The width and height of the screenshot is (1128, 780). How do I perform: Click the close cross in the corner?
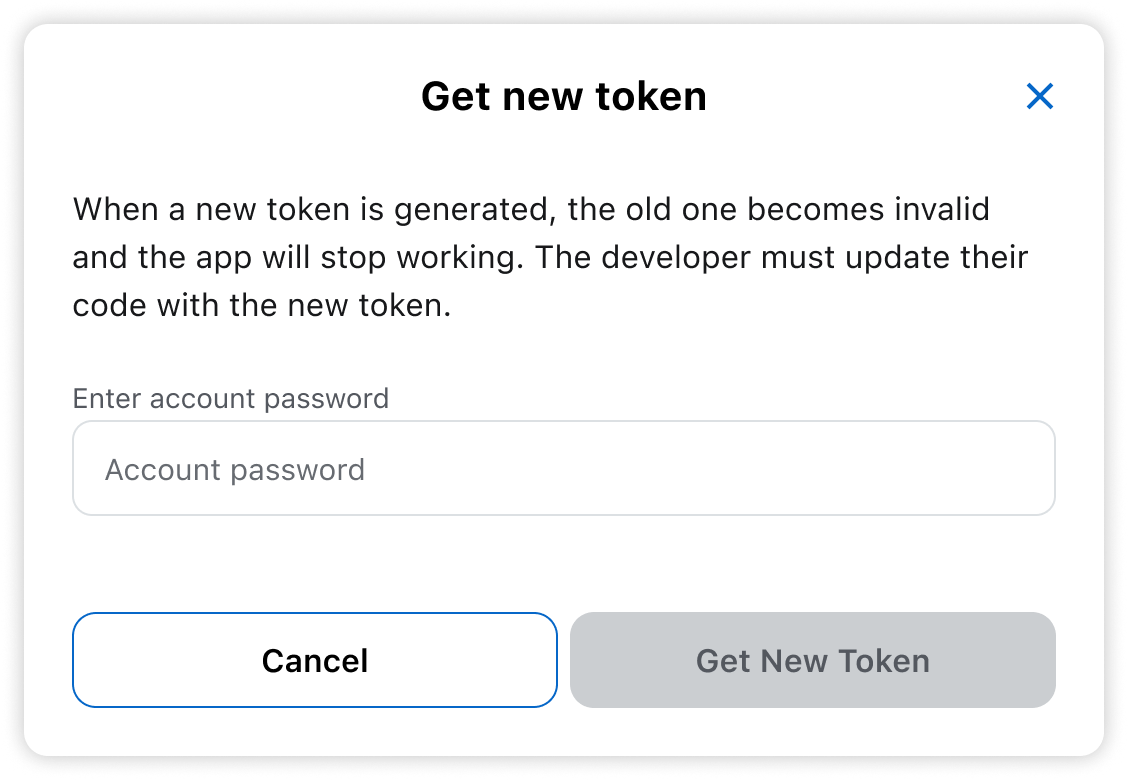click(x=1040, y=96)
